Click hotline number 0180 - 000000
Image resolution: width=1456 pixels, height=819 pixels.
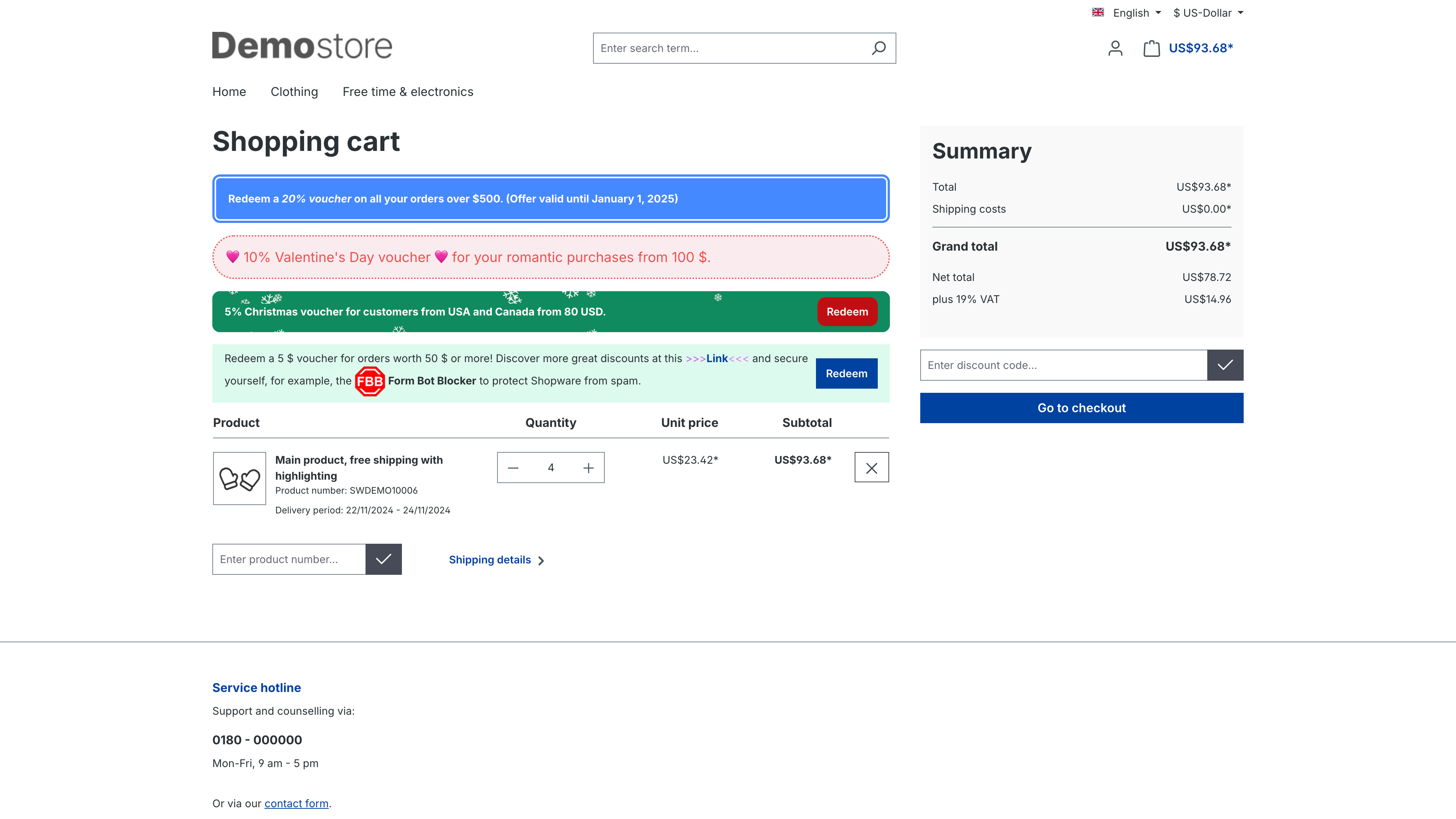coord(257,740)
